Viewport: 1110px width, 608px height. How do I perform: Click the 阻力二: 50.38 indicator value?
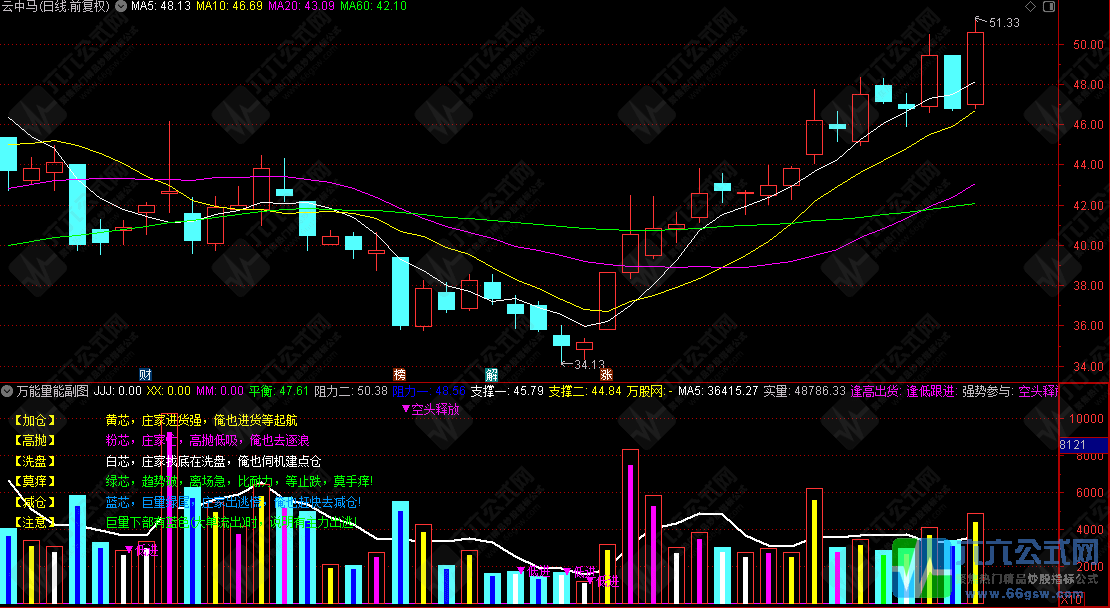coord(350,391)
